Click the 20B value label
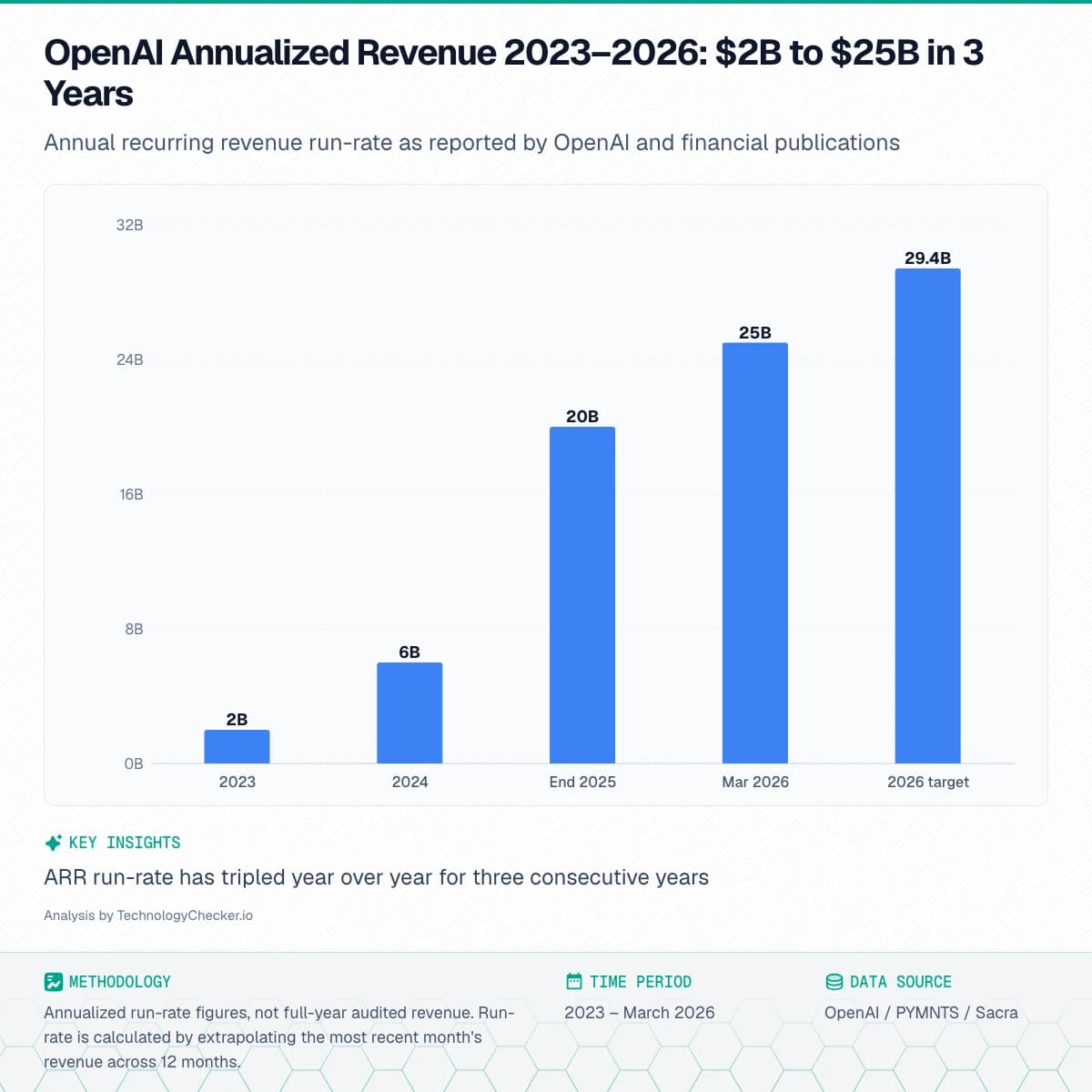 point(582,416)
